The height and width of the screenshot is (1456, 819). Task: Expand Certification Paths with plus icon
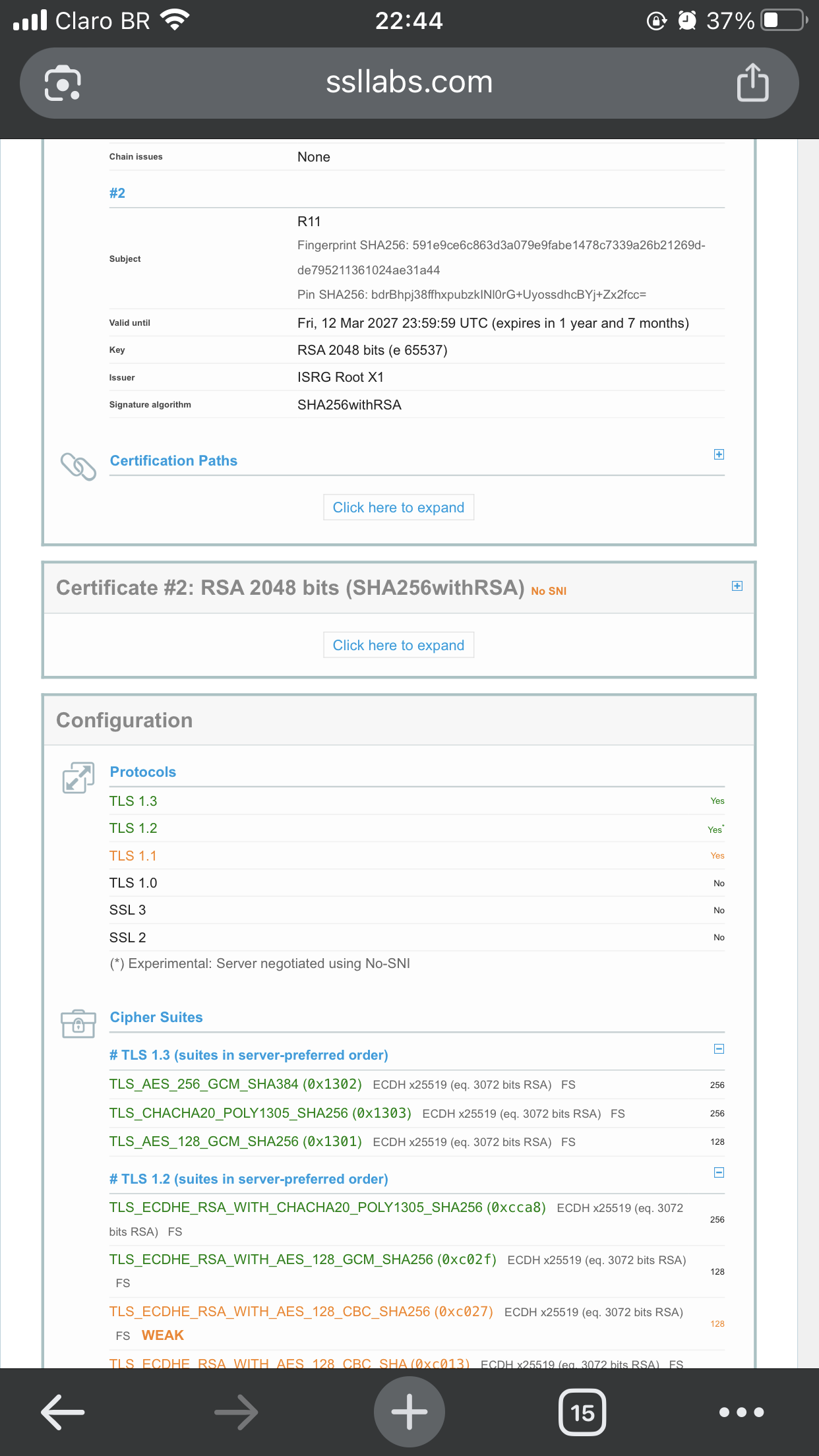719,454
